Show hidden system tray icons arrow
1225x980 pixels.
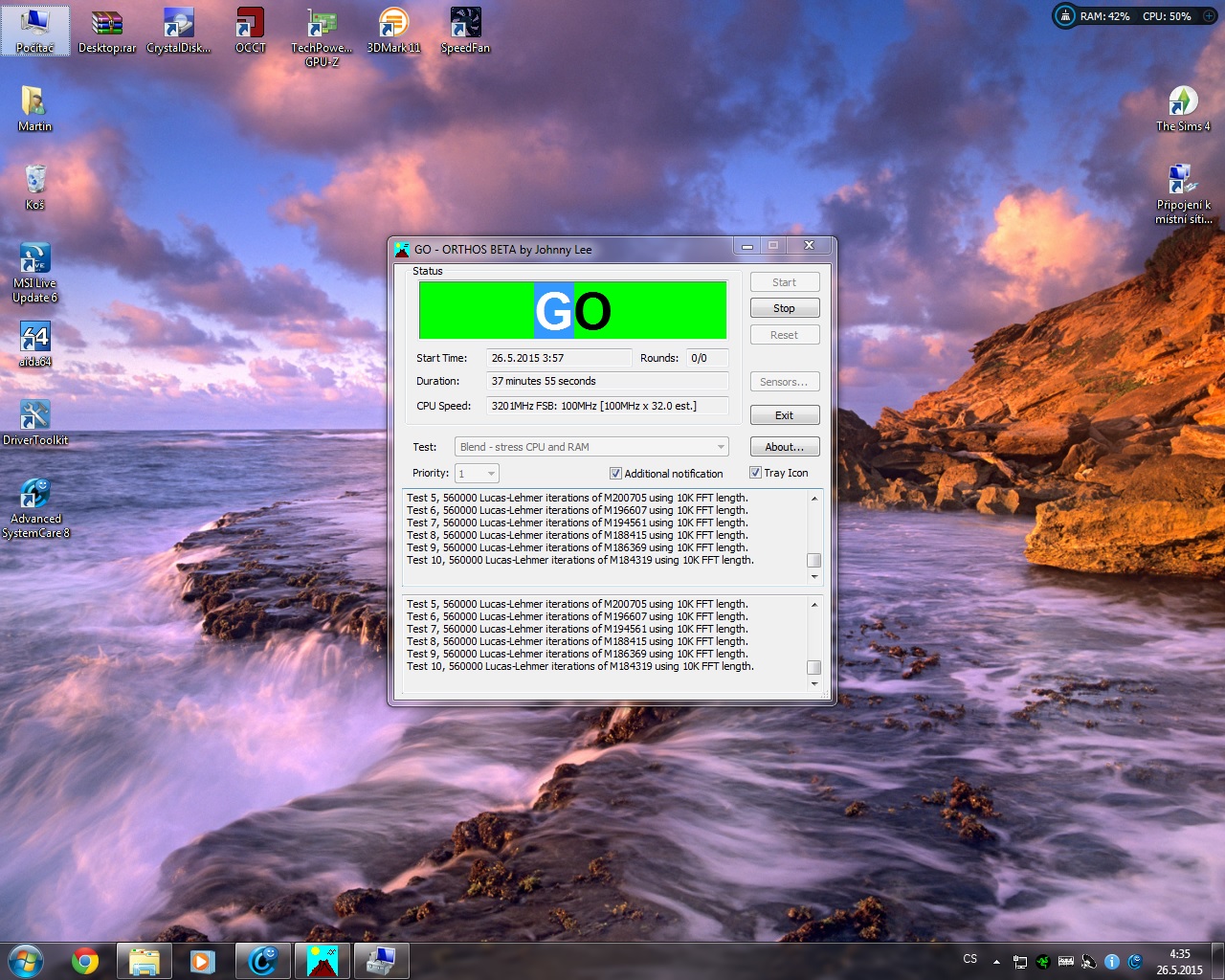click(996, 961)
